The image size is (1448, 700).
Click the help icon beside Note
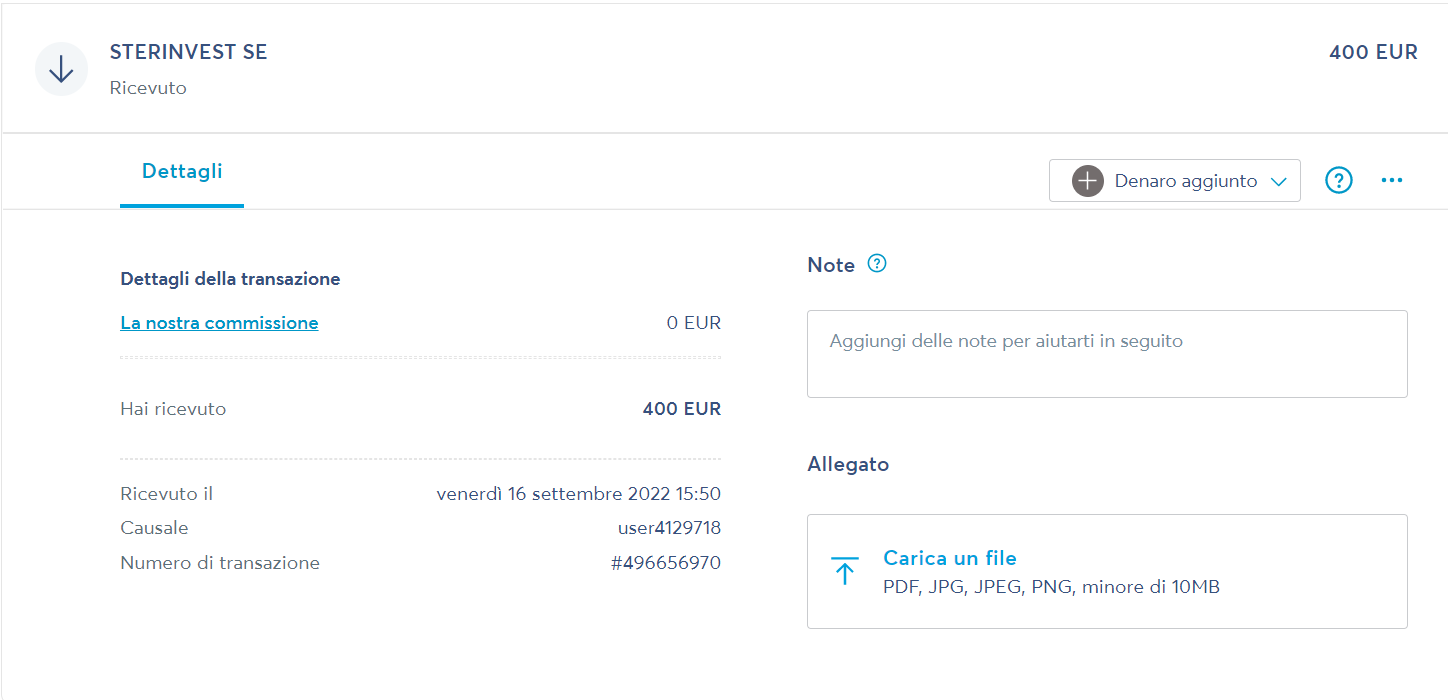point(877,264)
